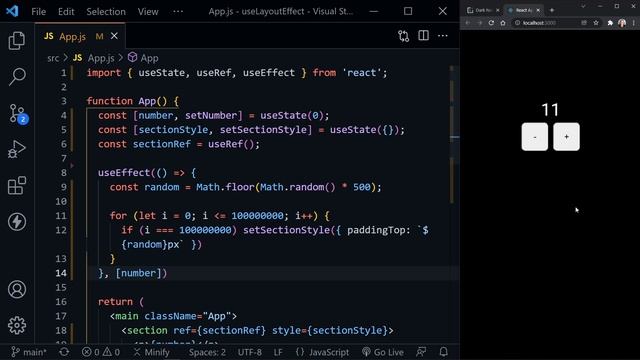Split the editor to the right
The height and width of the screenshot is (360, 640).
point(423,36)
